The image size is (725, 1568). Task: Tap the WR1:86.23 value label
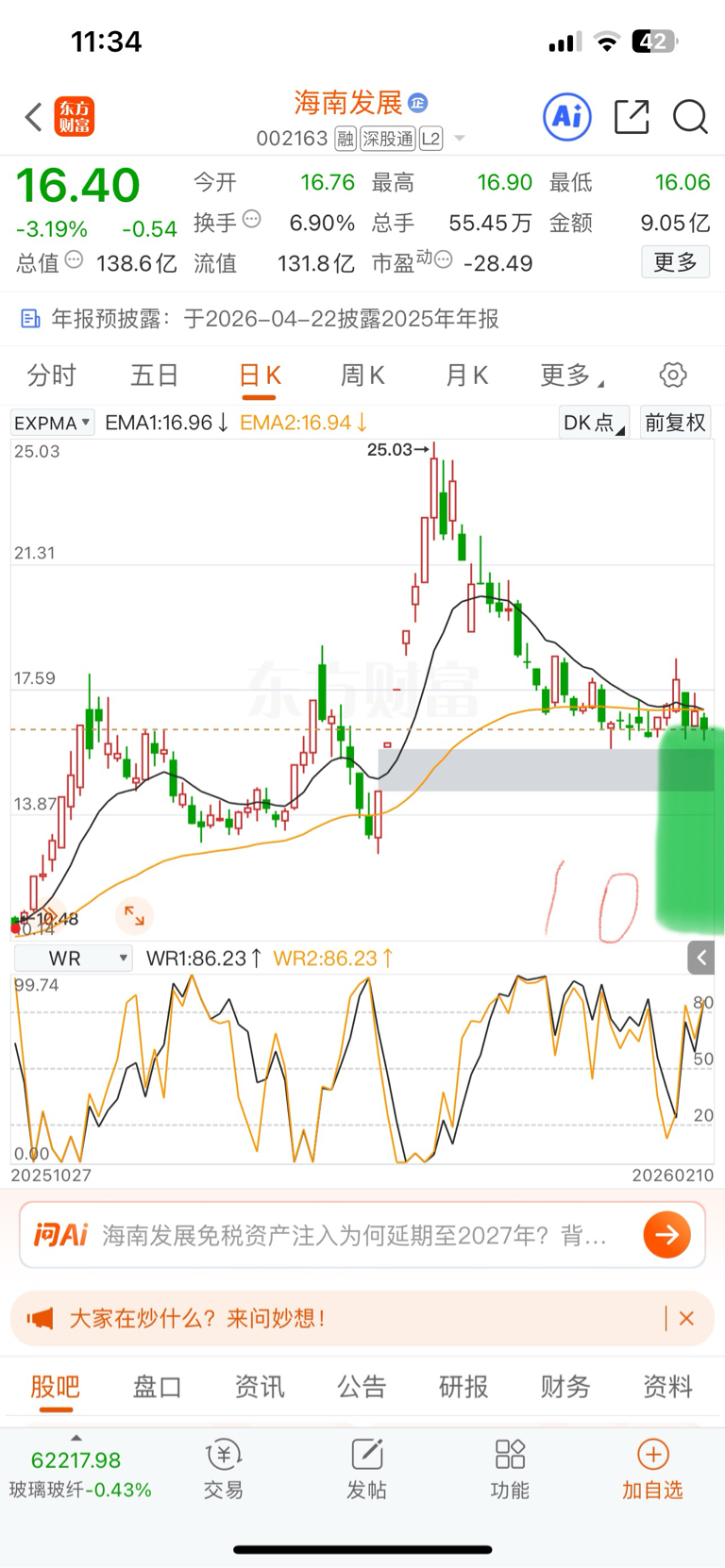tap(203, 959)
